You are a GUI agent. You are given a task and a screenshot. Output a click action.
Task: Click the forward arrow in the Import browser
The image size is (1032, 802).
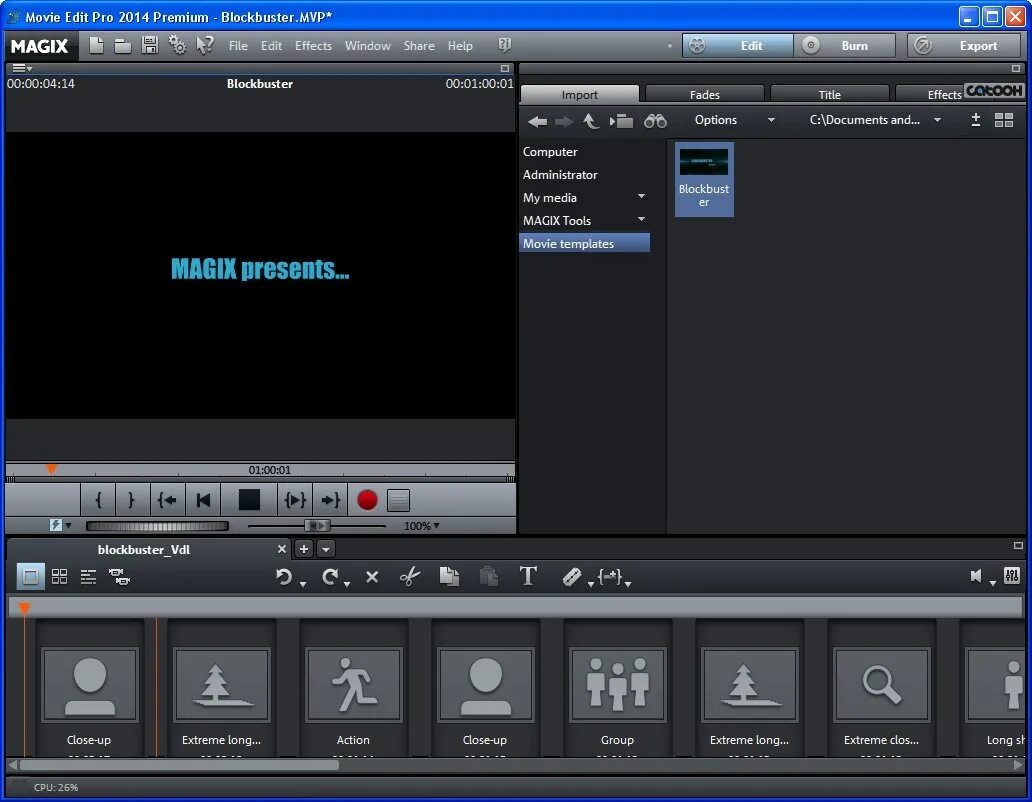(x=564, y=121)
